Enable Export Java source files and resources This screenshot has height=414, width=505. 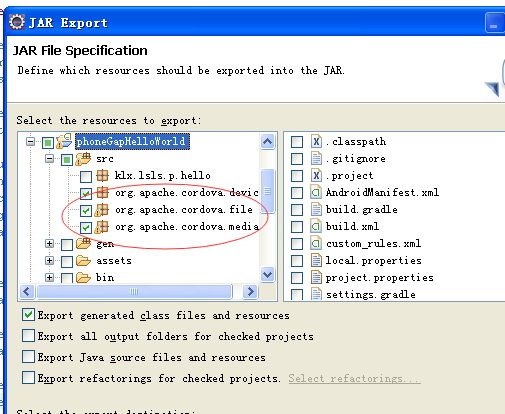(x=28, y=357)
